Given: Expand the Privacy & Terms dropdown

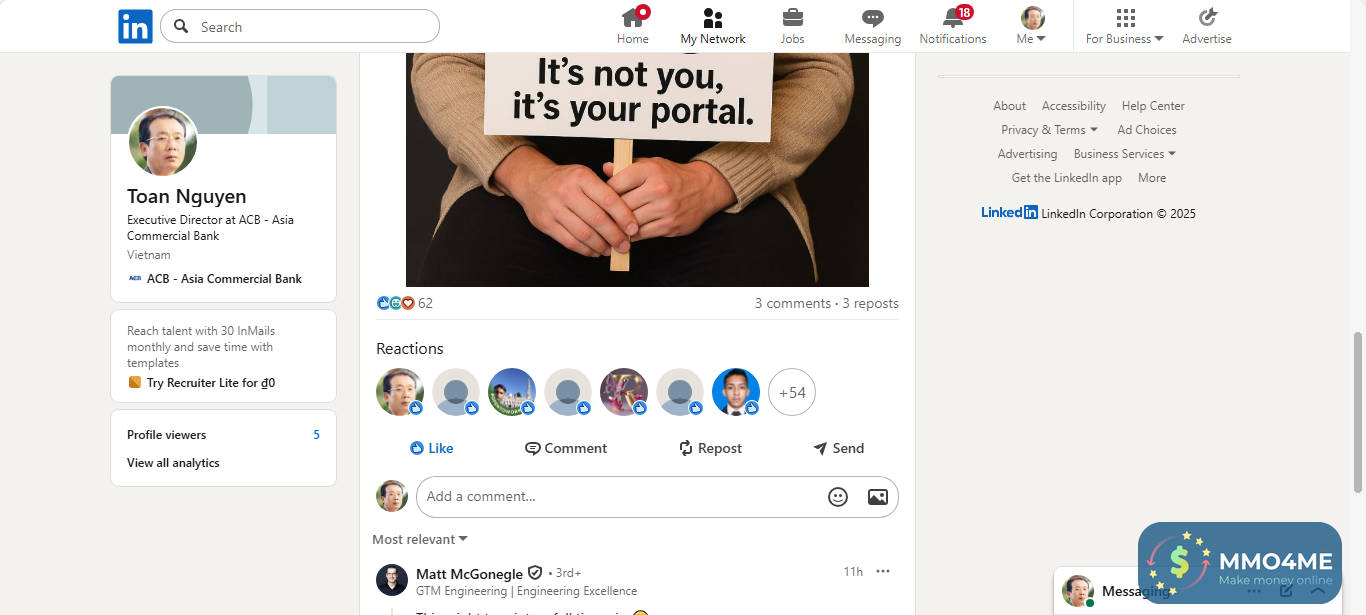Looking at the screenshot, I should tap(1049, 130).
